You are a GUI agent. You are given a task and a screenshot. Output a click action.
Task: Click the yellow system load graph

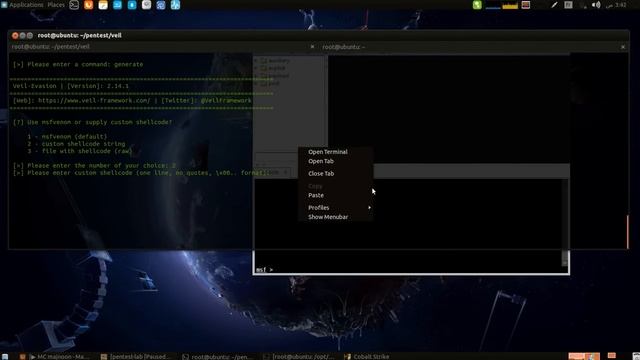[x=510, y=5]
